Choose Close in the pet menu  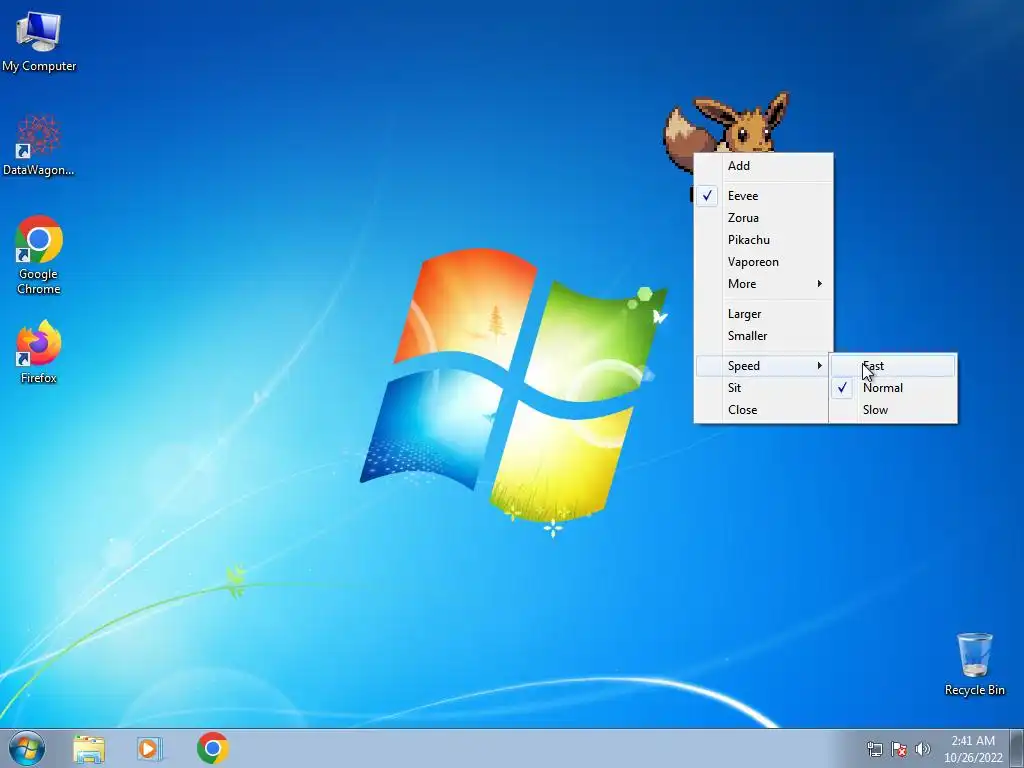click(764, 410)
